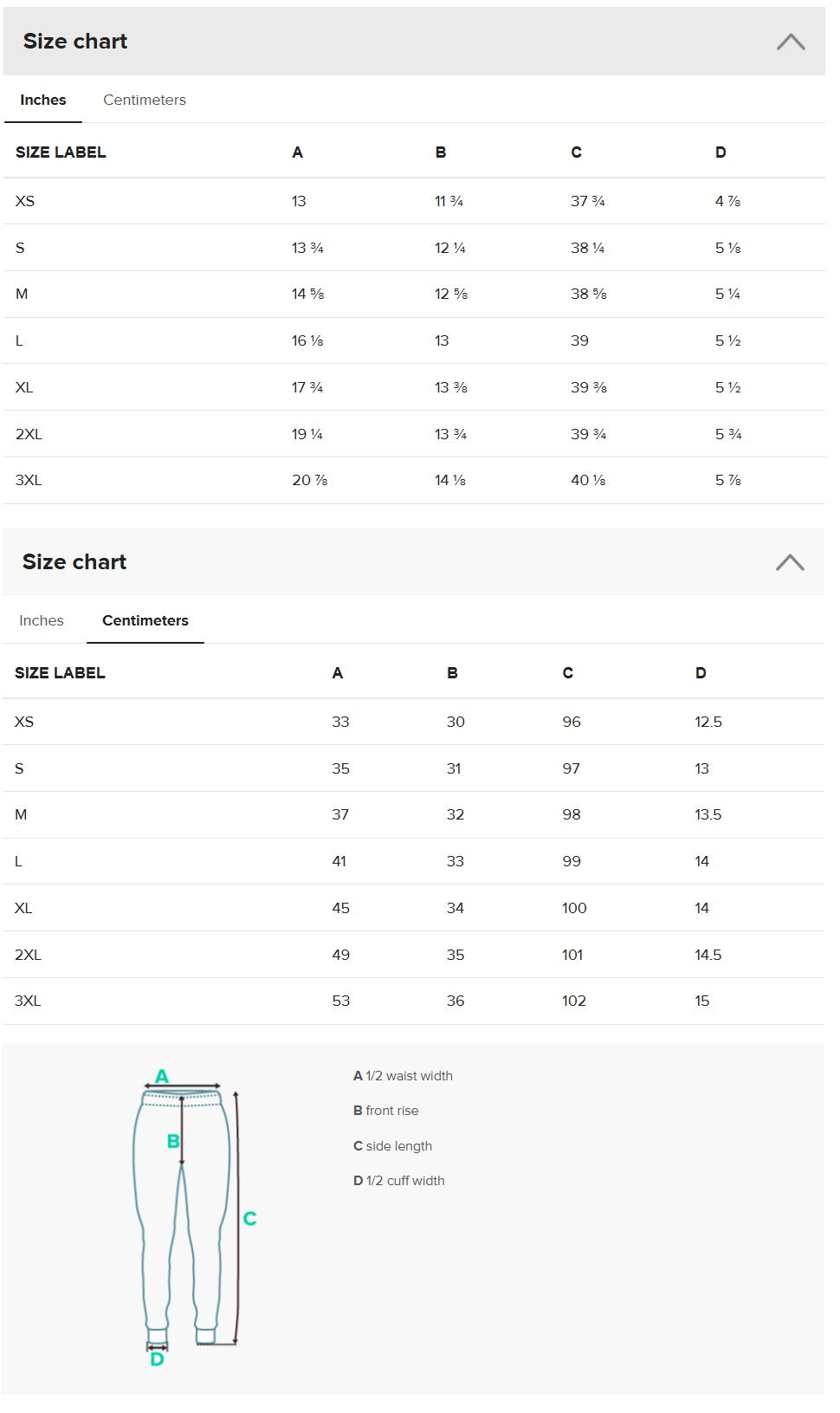
Task: Click the 'front rise' legend text
Action: click(388, 1110)
